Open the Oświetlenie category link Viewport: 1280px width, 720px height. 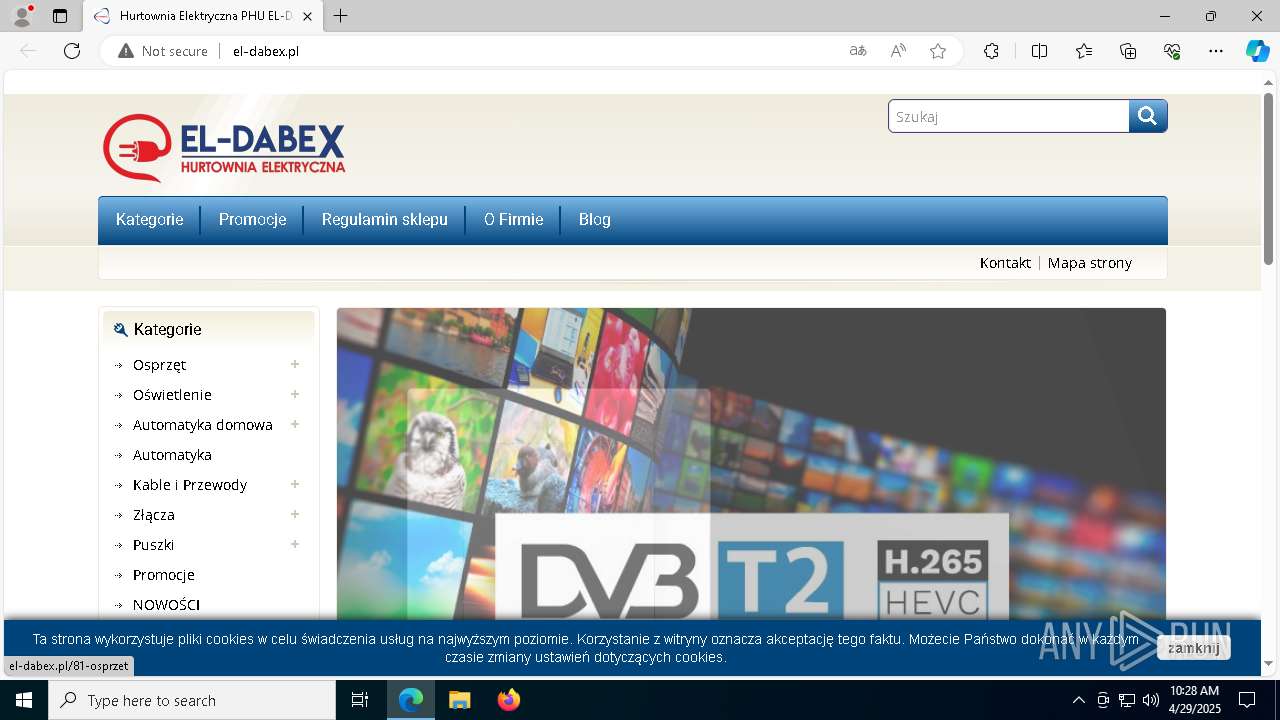[172, 395]
